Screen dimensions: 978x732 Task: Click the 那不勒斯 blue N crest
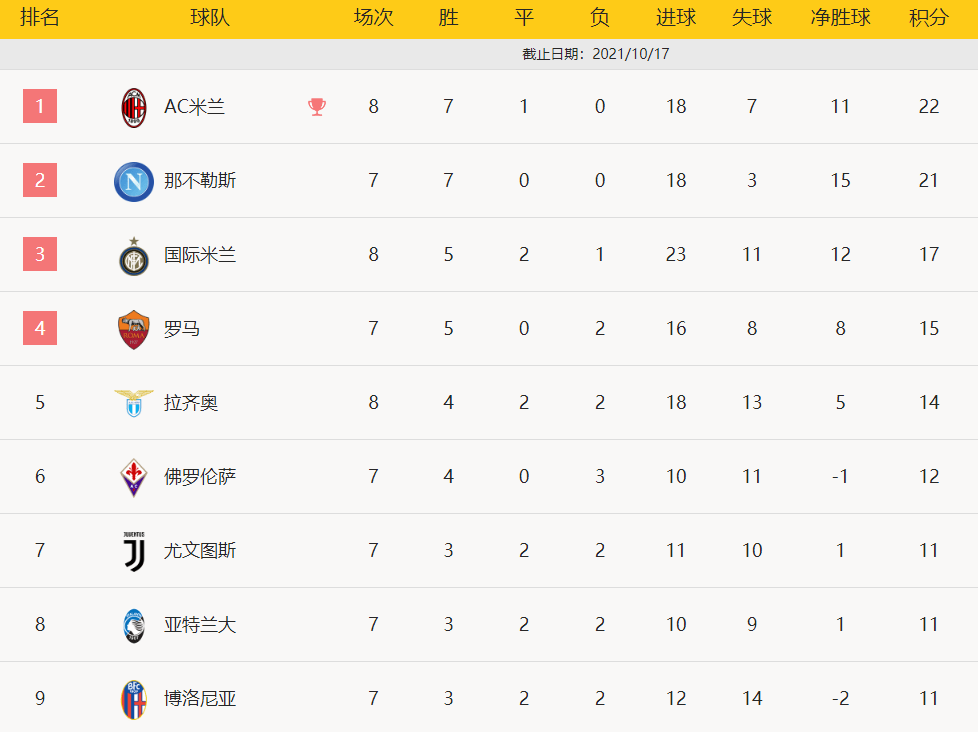coord(133,181)
